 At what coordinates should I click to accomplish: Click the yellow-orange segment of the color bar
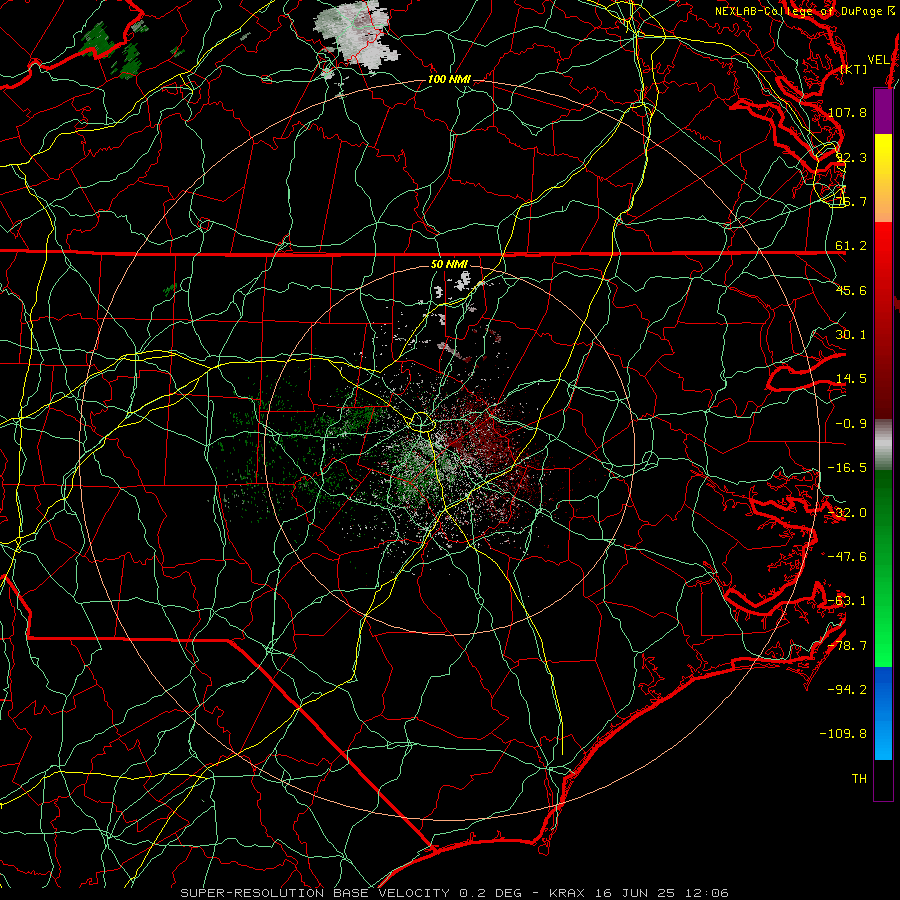[x=883, y=178]
